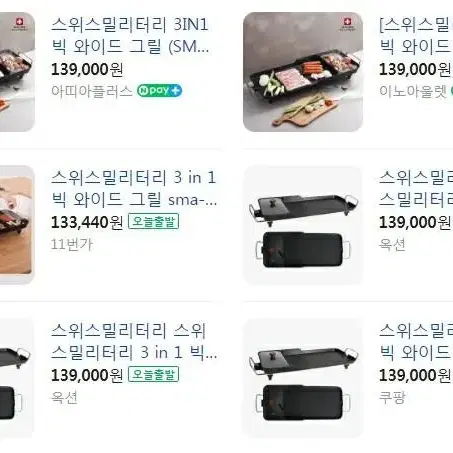Open 스위스밀리터리 3IN1 빅 와이드 그릴 (SM listing
This screenshot has width=453, height=453.
pyautogui.click(x=130, y=36)
